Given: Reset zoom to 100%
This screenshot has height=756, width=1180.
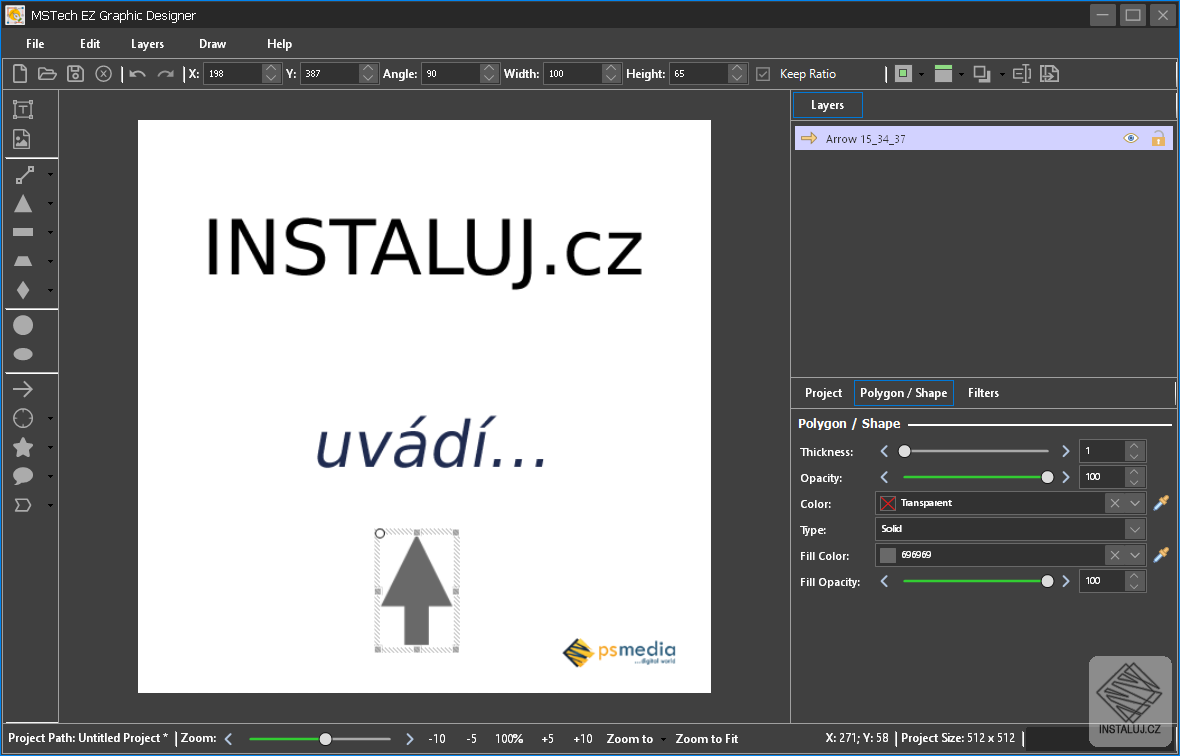Looking at the screenshot, I should (509, 739).
